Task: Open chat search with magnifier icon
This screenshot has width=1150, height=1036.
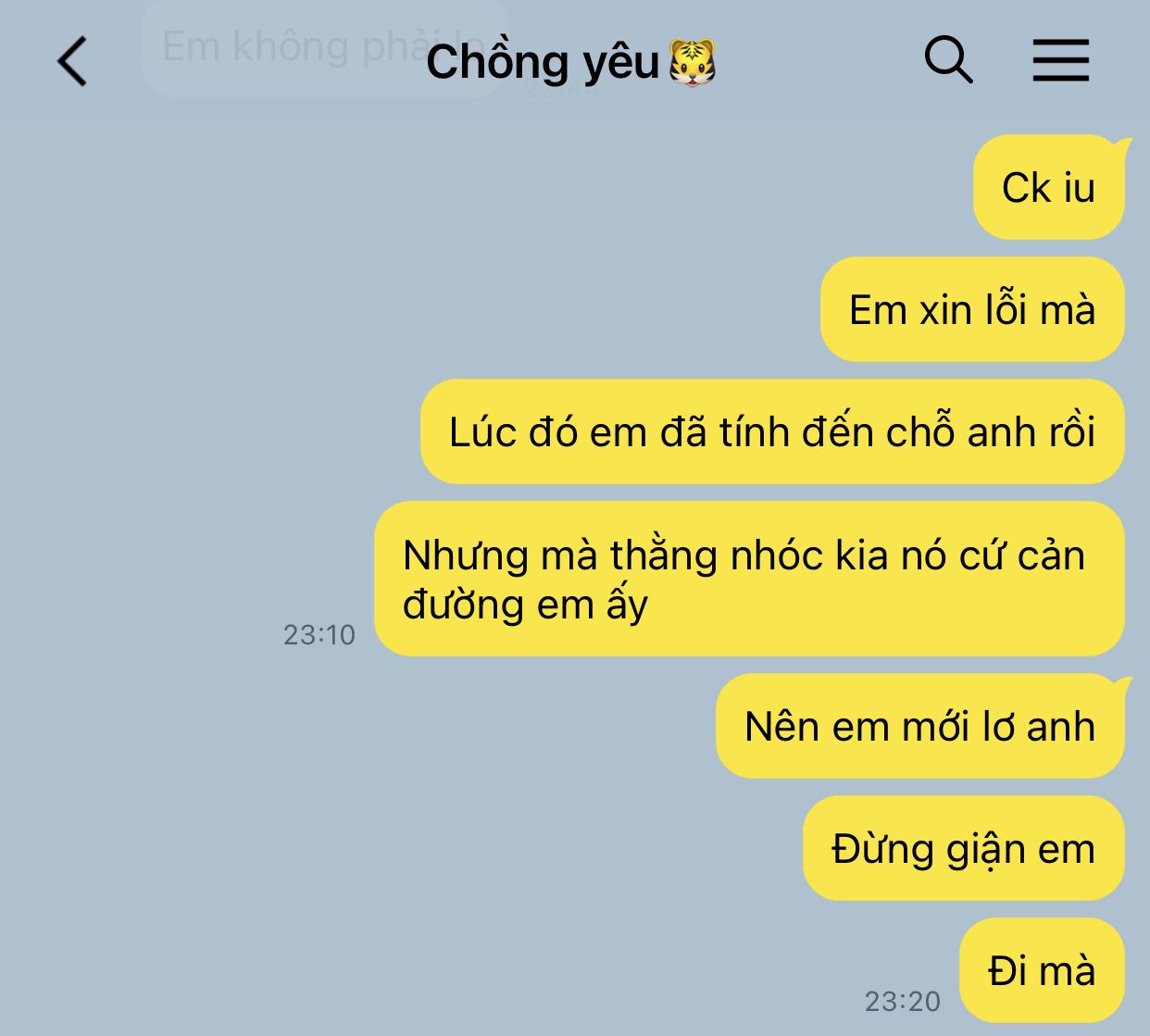Action: [948, 61]
